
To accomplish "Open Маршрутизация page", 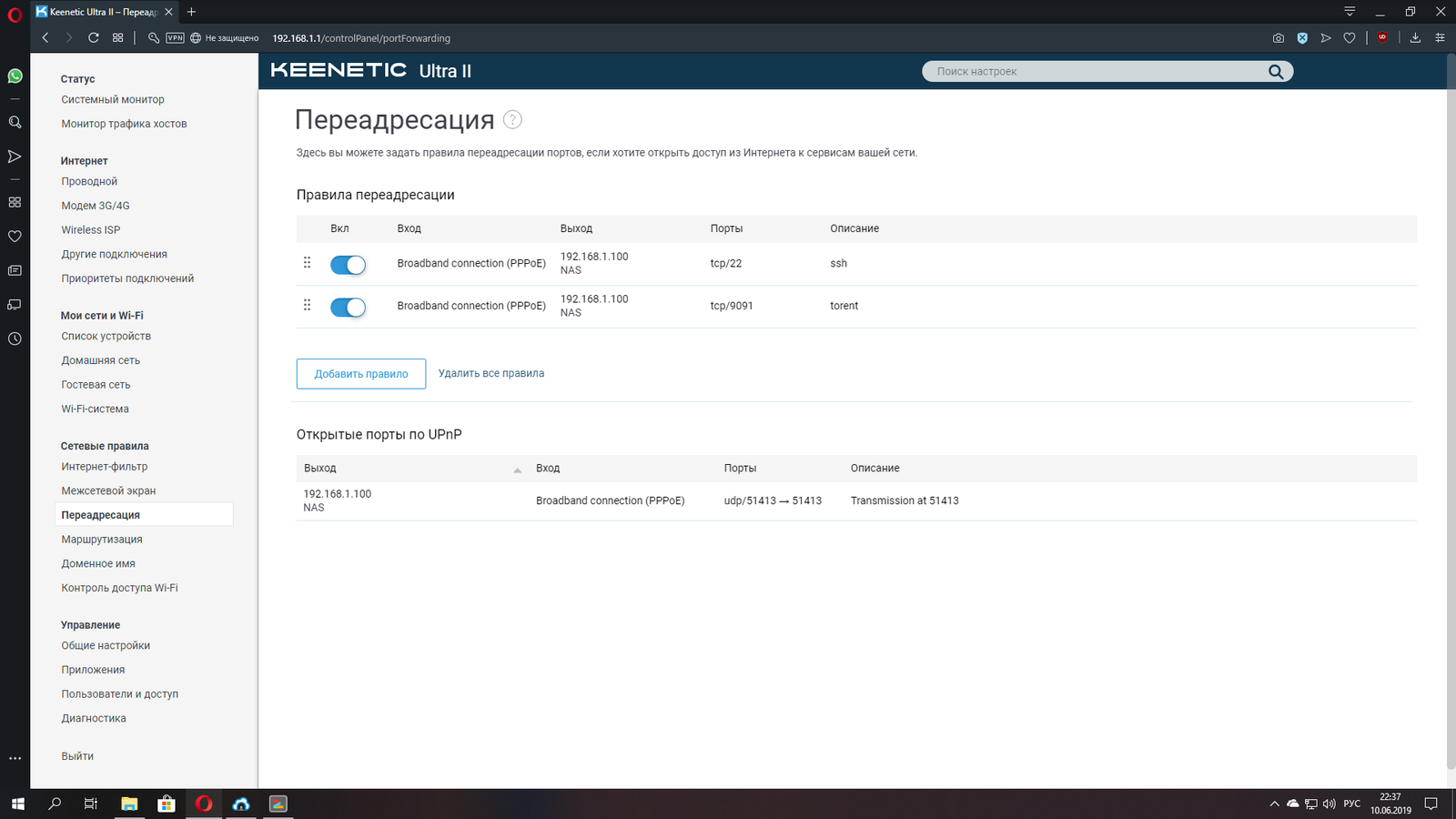I will [102, 540].
